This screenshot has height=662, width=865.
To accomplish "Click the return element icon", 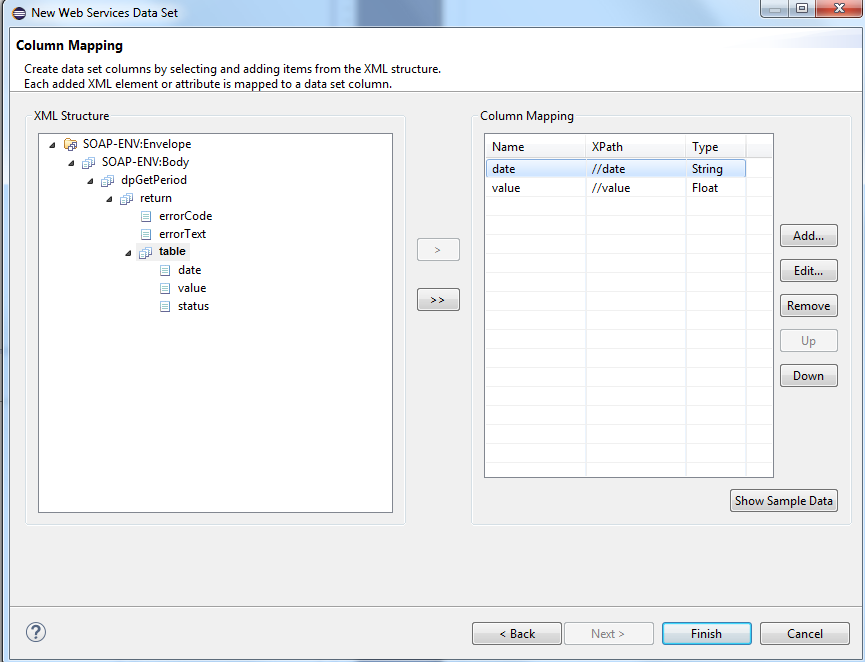I will click(x=126, y=199).
